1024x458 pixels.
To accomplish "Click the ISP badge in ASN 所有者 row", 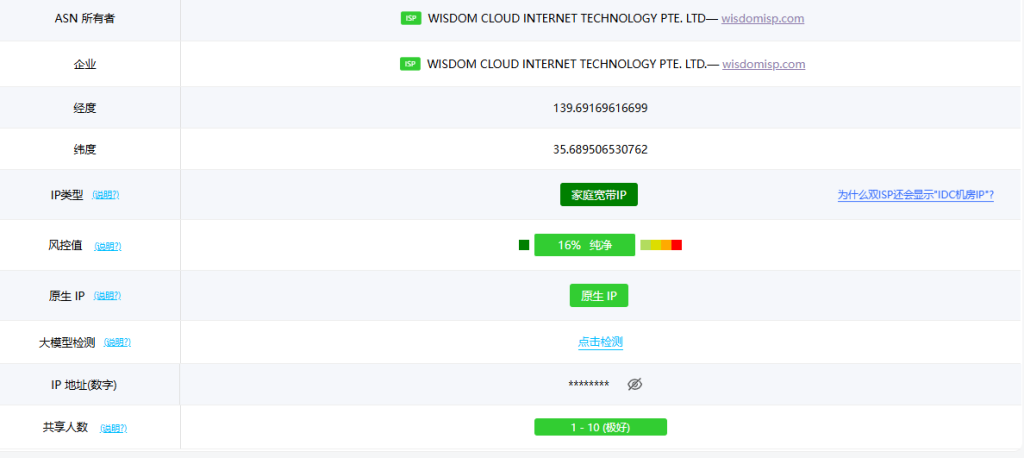I will pyautogui.click(x=410, y=18).
